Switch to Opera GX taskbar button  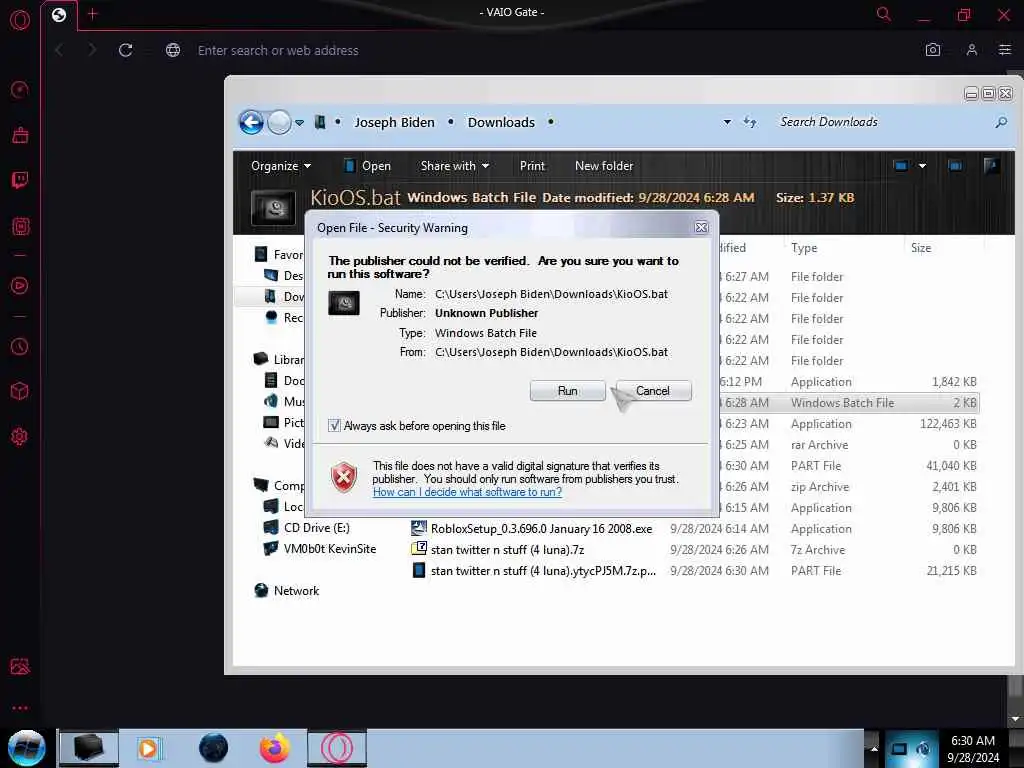click(x=337, y=748)
